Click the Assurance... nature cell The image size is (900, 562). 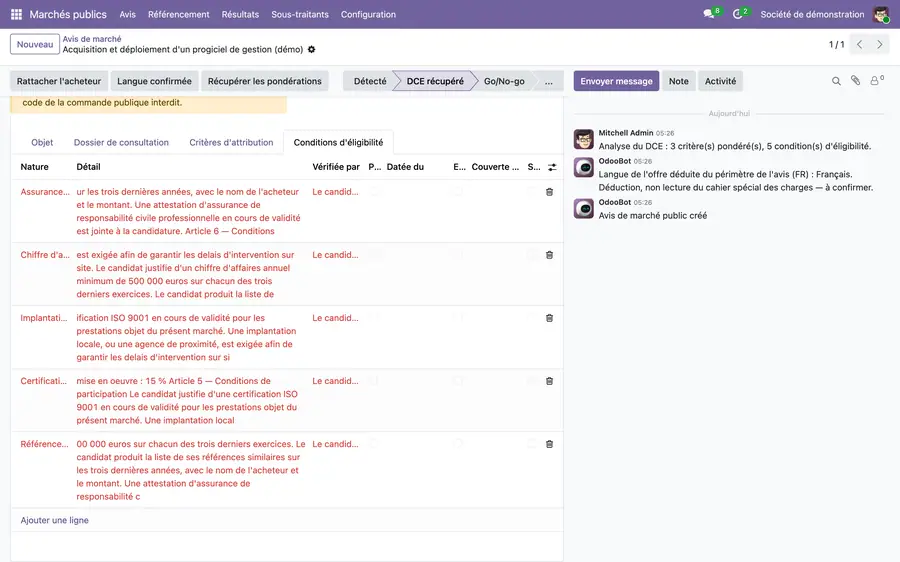(45, 192)
